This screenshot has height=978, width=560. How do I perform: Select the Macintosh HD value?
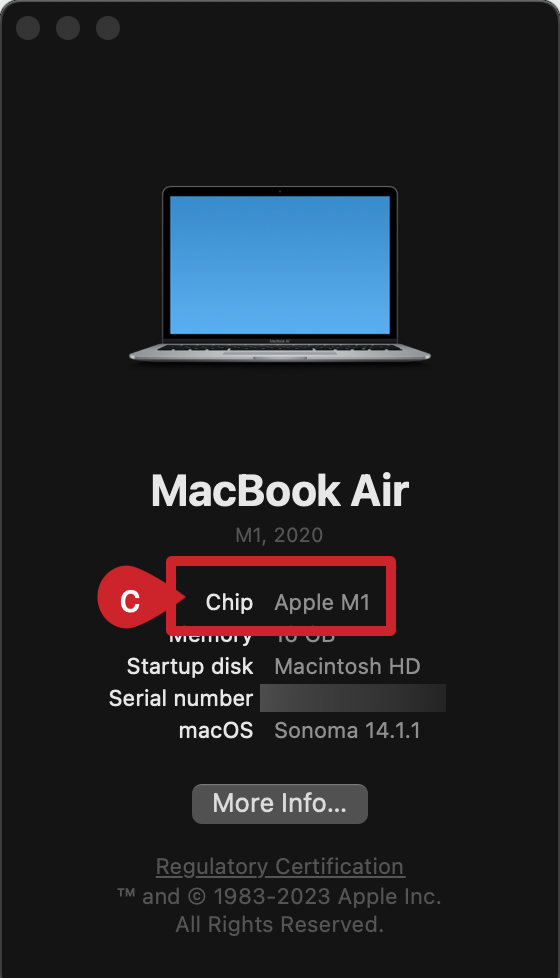pos(347,666)
